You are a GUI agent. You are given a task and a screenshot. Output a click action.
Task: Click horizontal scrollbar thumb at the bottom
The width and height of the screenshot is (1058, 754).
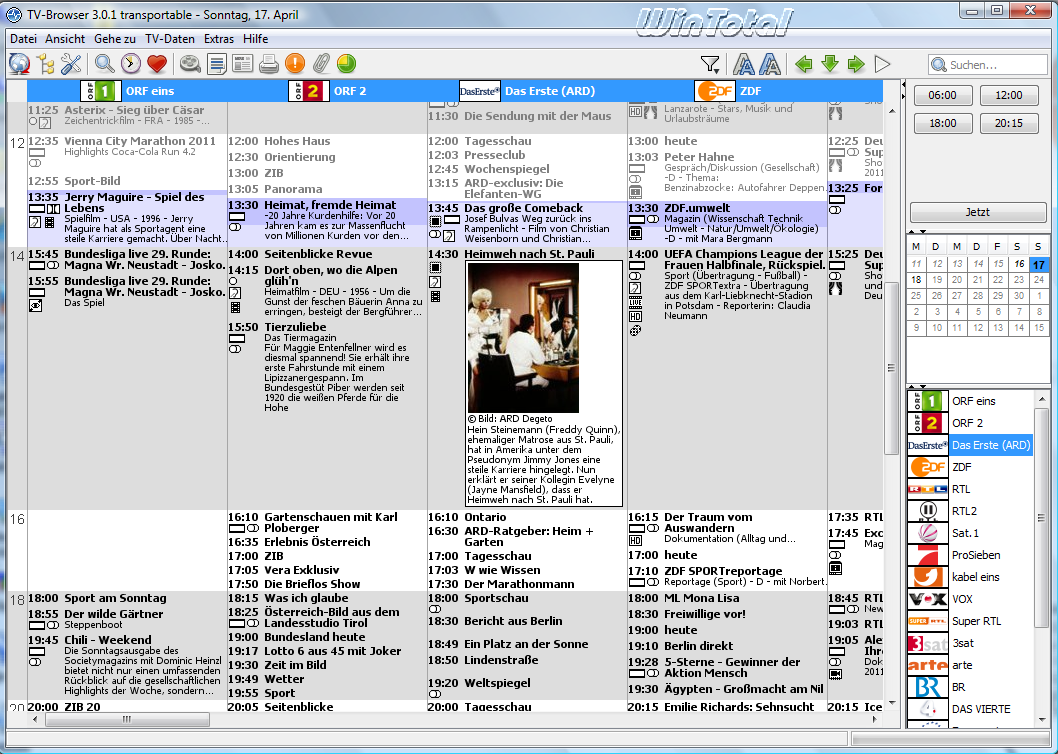pyautogui.click(x=127, y=720)
